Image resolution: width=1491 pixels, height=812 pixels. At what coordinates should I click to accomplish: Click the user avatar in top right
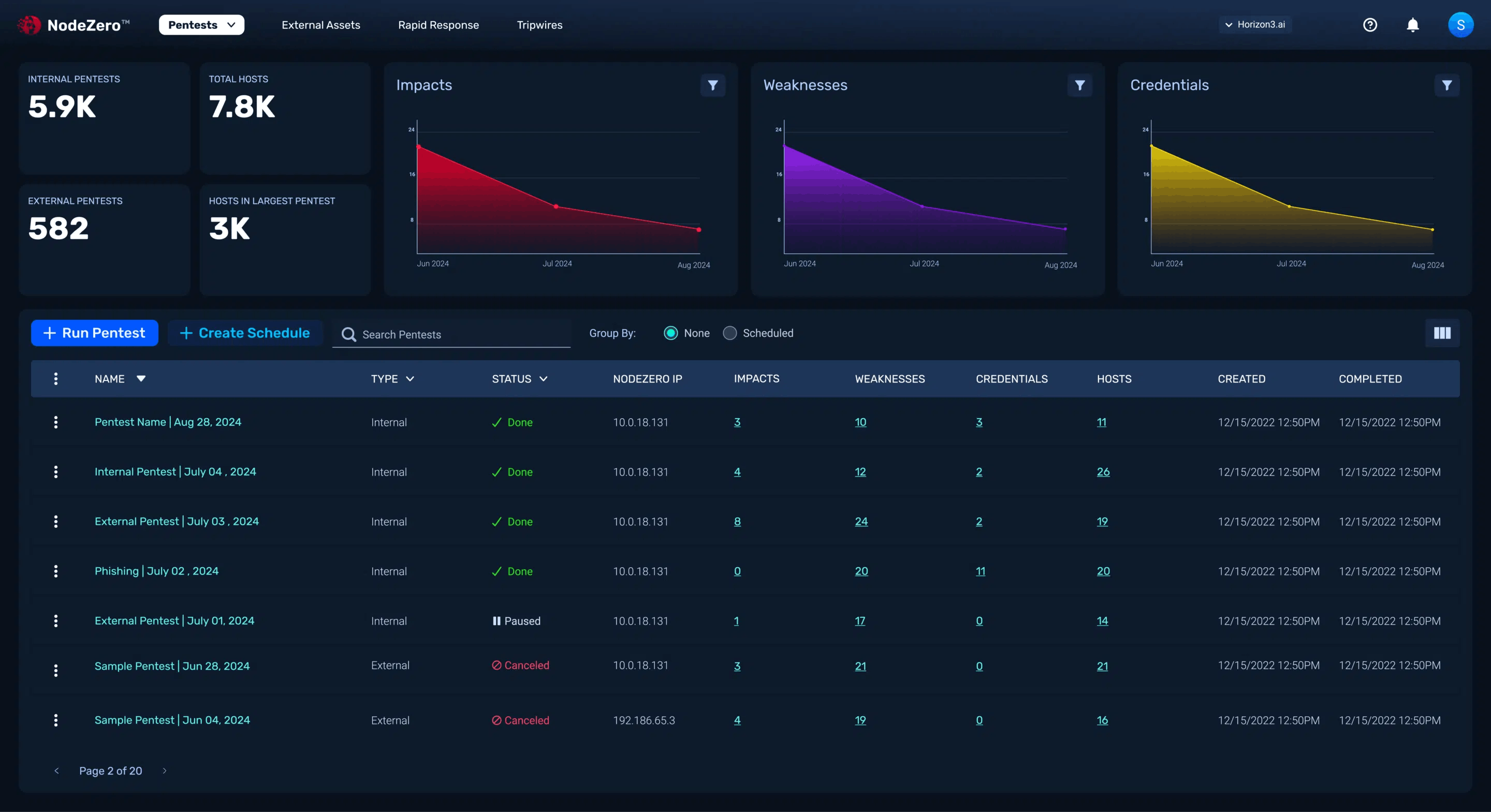(x=1460, y=24)
